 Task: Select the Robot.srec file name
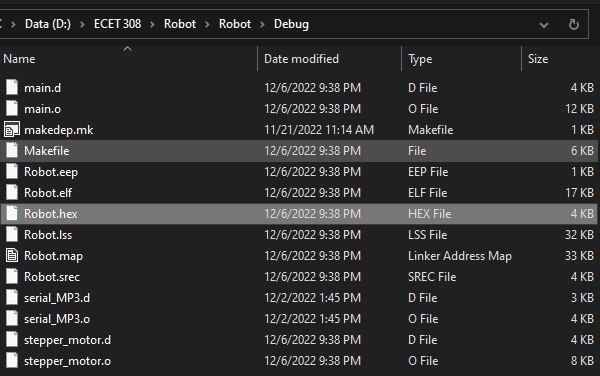[52, 277]
